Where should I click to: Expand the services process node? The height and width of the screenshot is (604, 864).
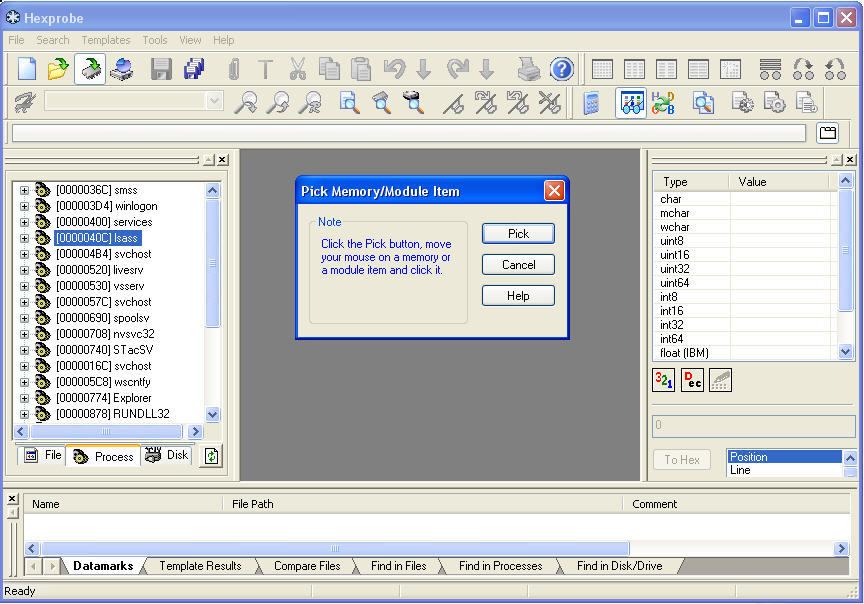tap(24, 222)
